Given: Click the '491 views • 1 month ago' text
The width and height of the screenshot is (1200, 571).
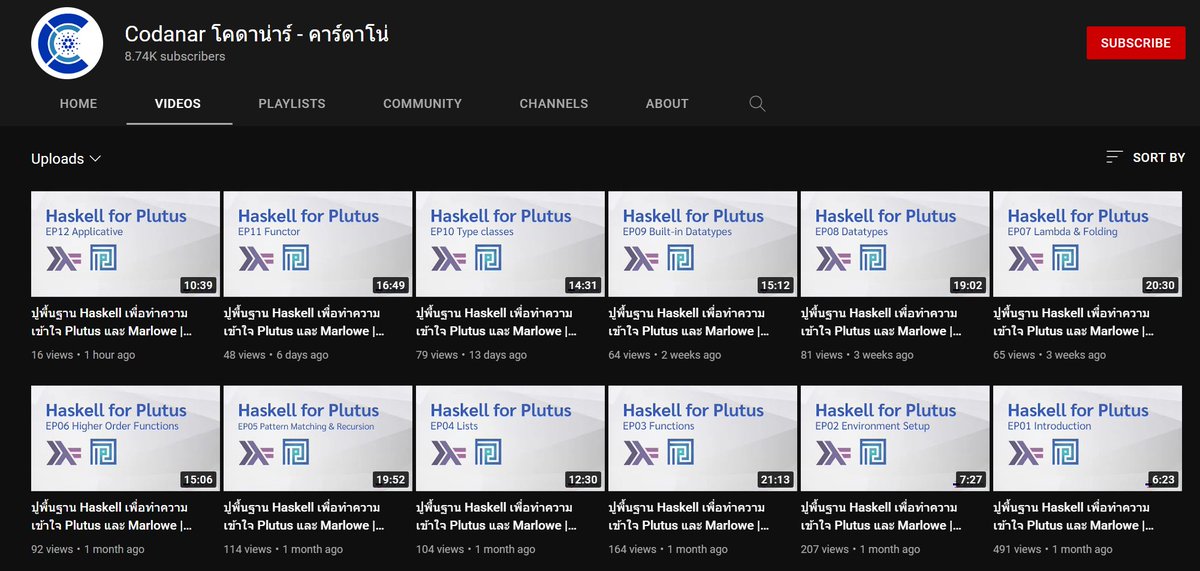Looking at the screenshot, I should tap(1053, 549).
